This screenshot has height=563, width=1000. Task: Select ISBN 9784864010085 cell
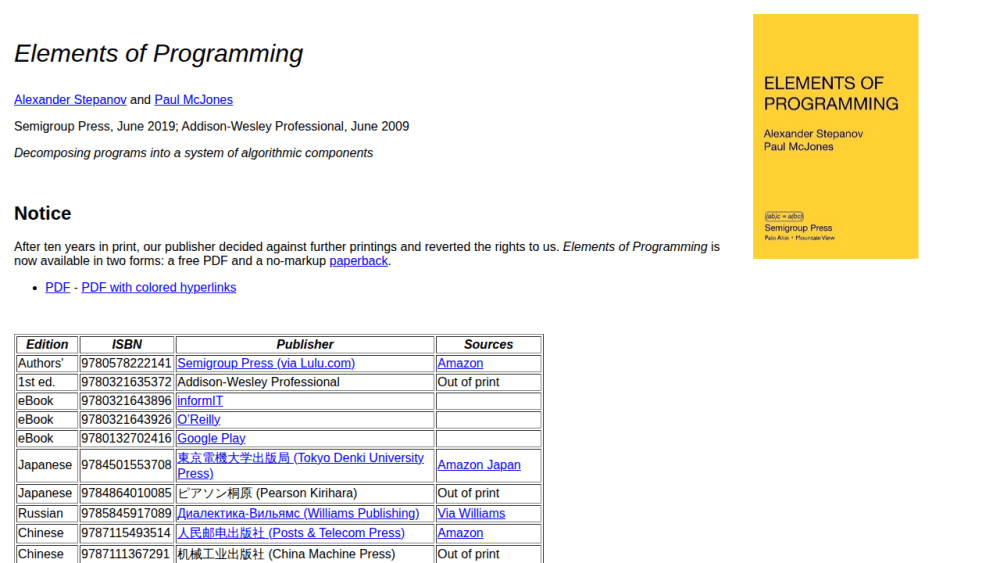click(126, 494)
